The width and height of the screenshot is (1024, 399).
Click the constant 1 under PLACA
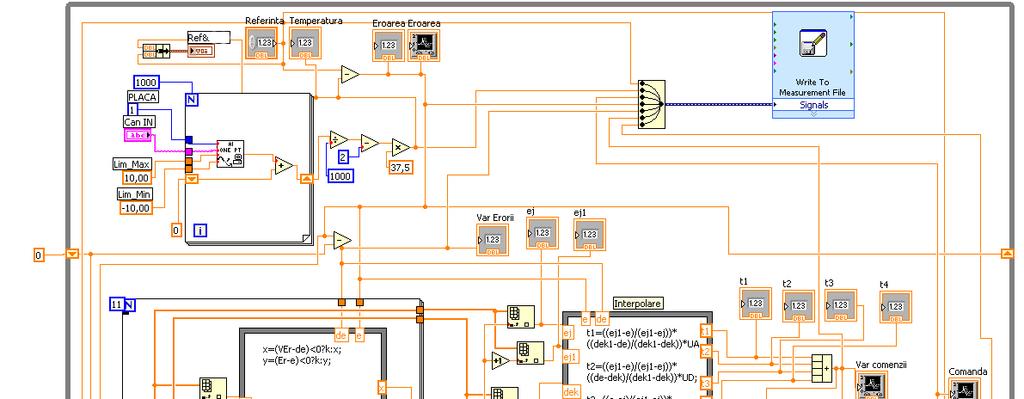coord(133,110)
